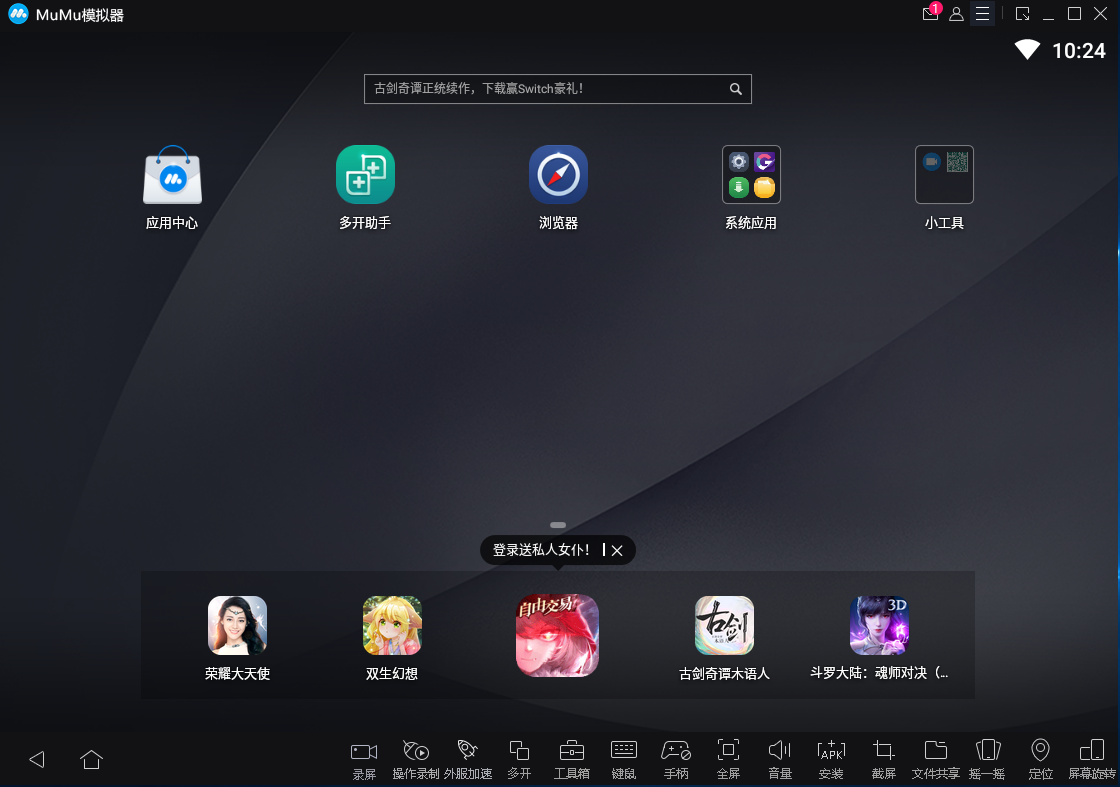Click the magnifier search icon
Viewport: 1120px width, 787px height.
point(736,89)
